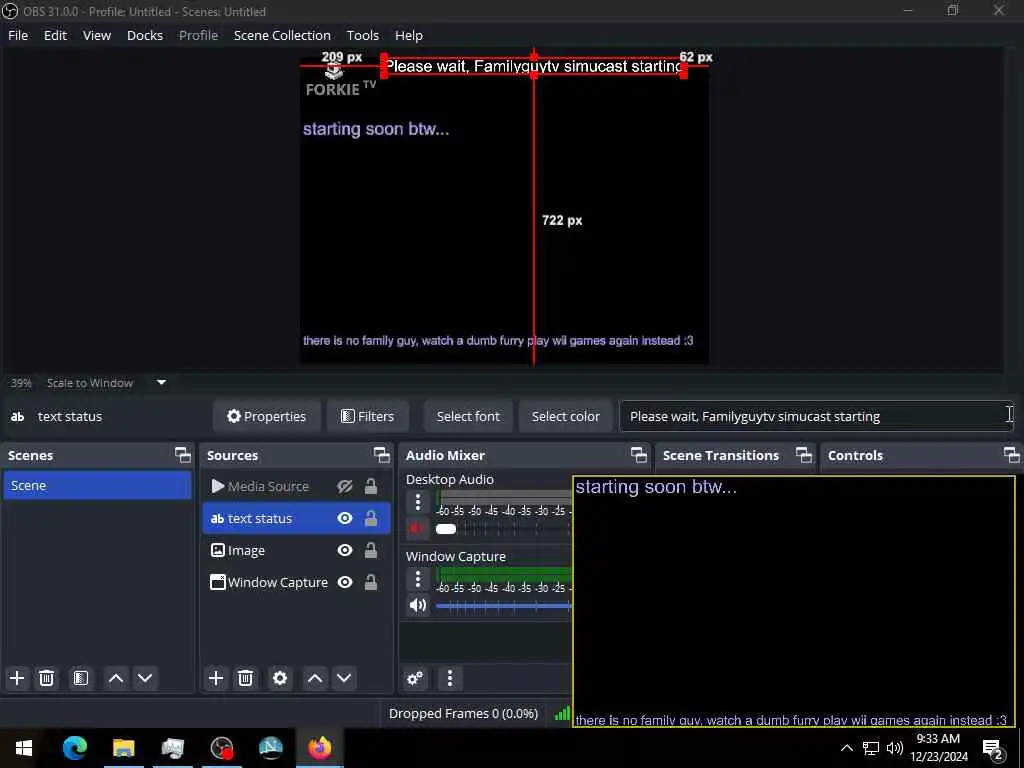Open scene filters button in Scenes toolbar
1024x768 pixels.
point(80,679)
